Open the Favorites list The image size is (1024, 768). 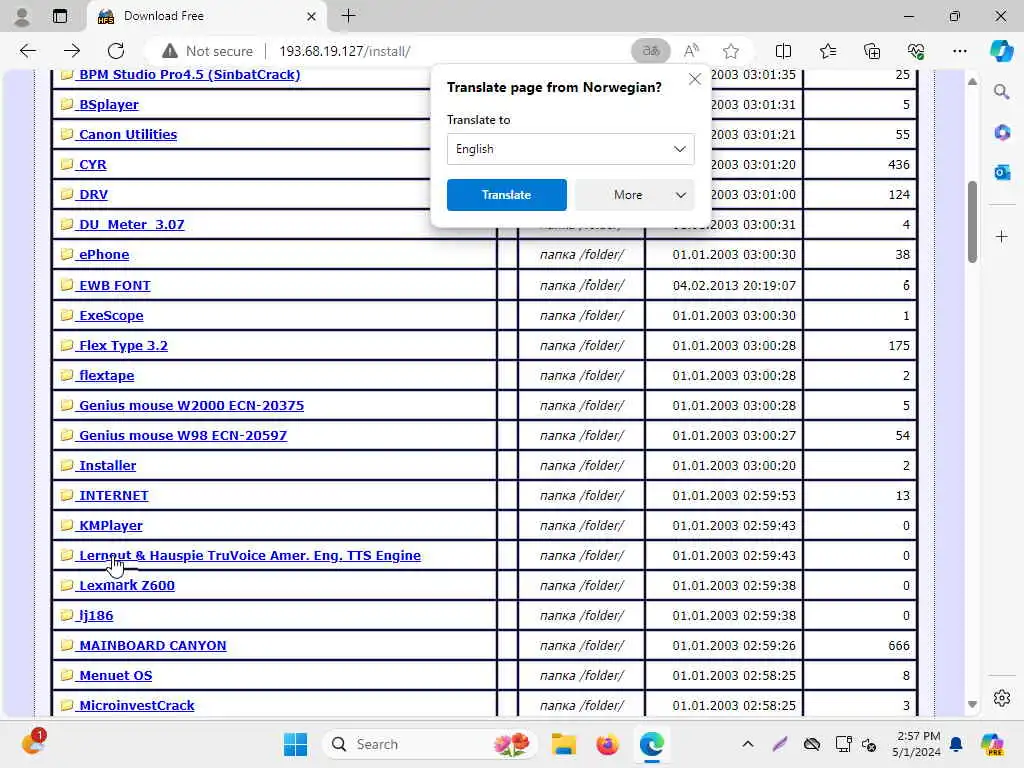click(x=827, y=51)
